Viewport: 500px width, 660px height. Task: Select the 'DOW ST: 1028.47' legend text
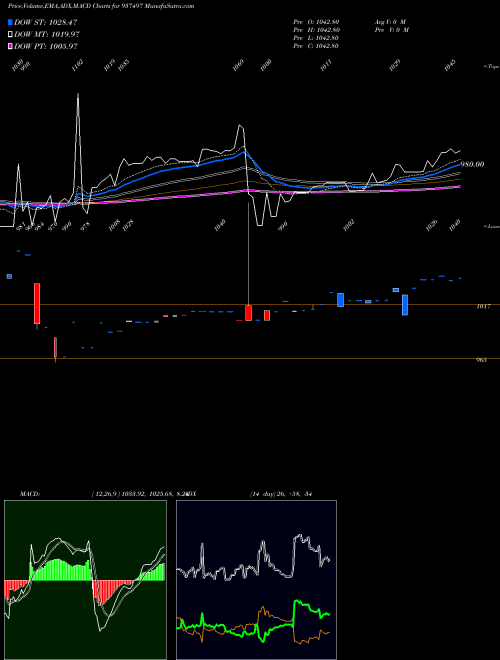[45, 22]
